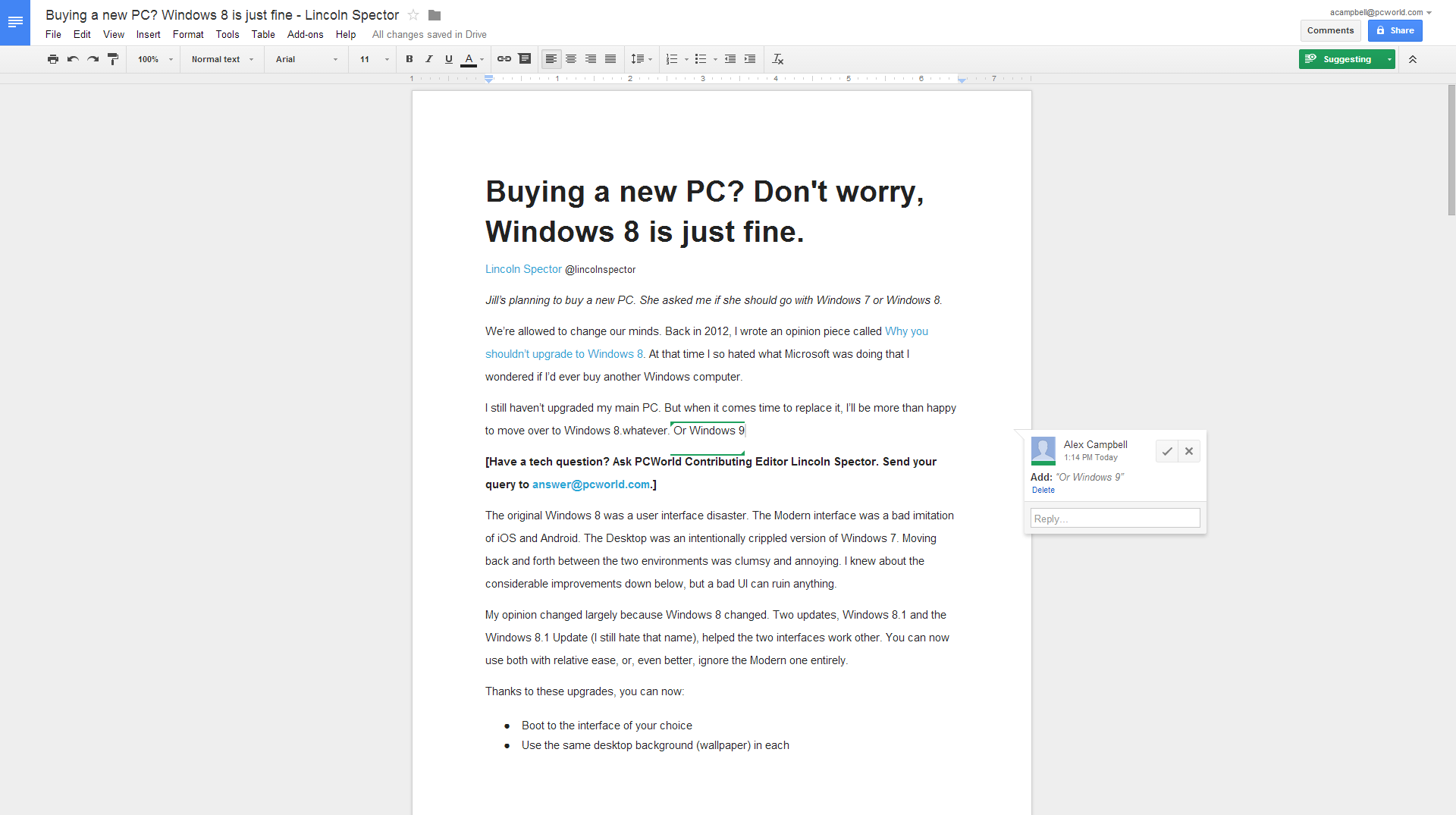This screenshot has width=1456, height=815.
Task: Reject the suggestion with X
Action: coord(1189,451)
